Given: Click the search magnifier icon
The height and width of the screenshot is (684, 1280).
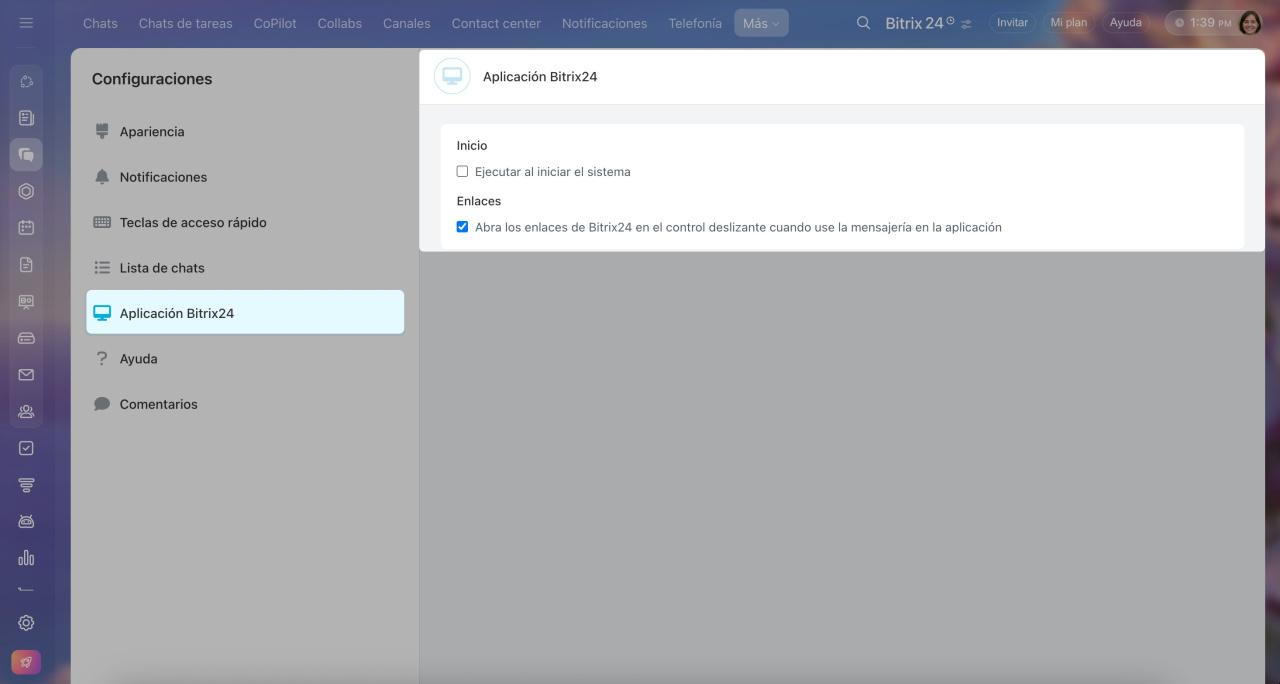Looking at the screenshot, I should tap(863, 23).
